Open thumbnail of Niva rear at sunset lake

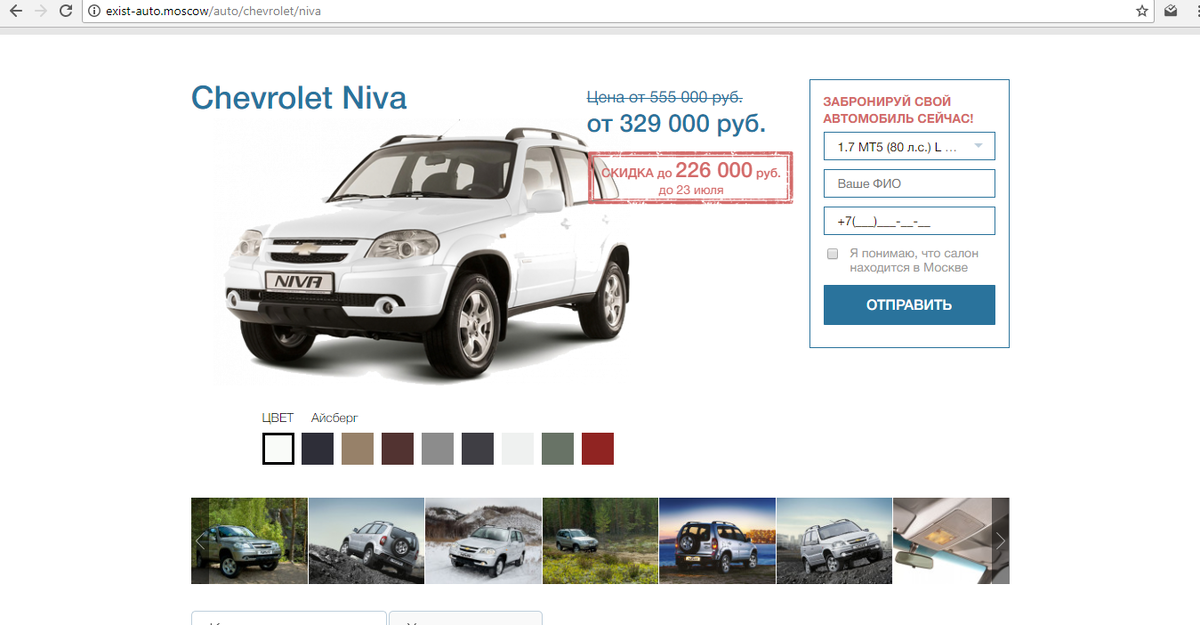(x=718, y=541)
